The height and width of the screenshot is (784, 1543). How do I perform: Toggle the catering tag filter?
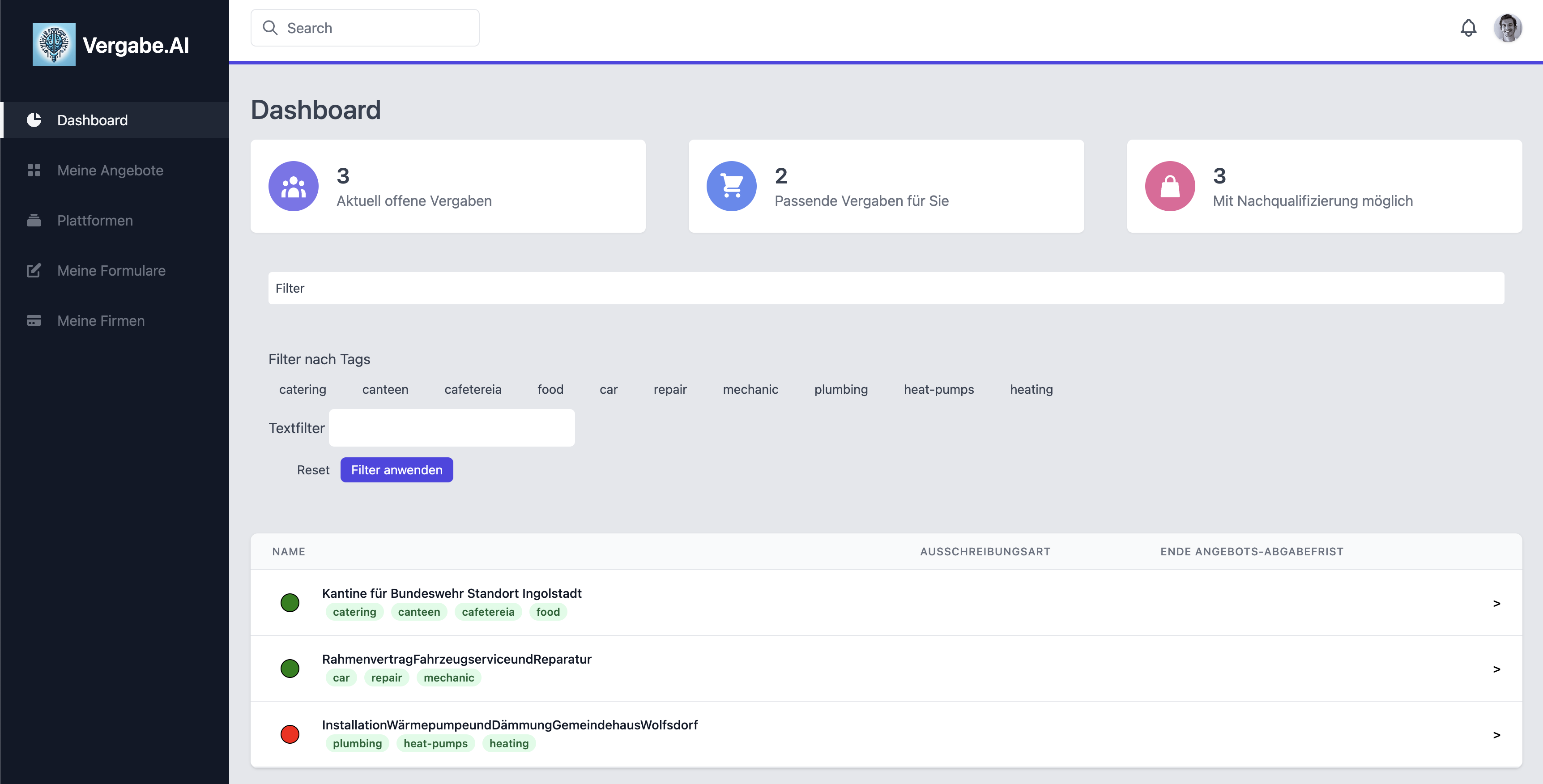pos(303,389)
